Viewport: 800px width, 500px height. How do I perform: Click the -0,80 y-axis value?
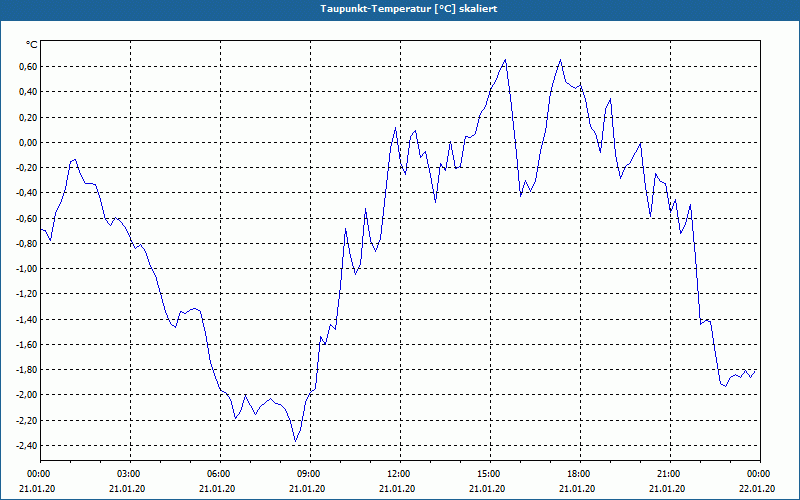[x=27, y=243]
